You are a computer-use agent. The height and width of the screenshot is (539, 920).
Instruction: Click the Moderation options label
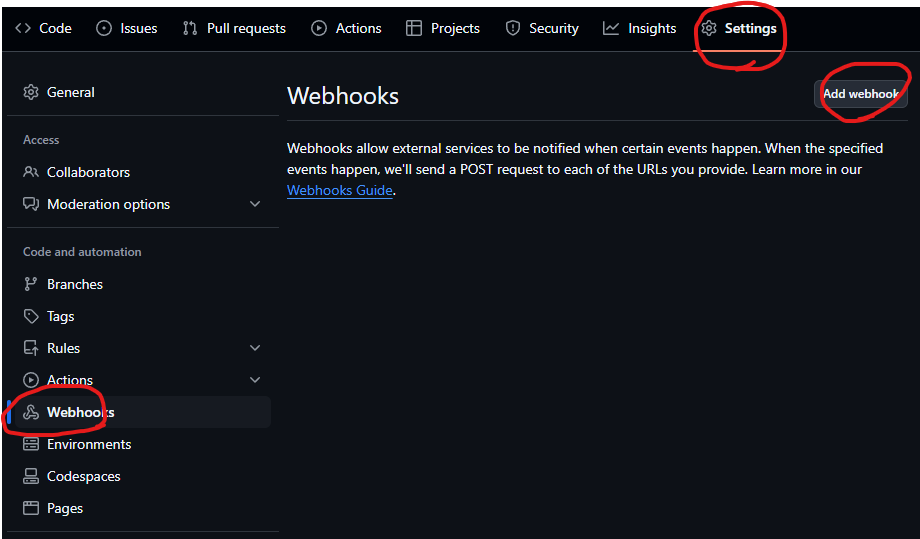point(109,204)
